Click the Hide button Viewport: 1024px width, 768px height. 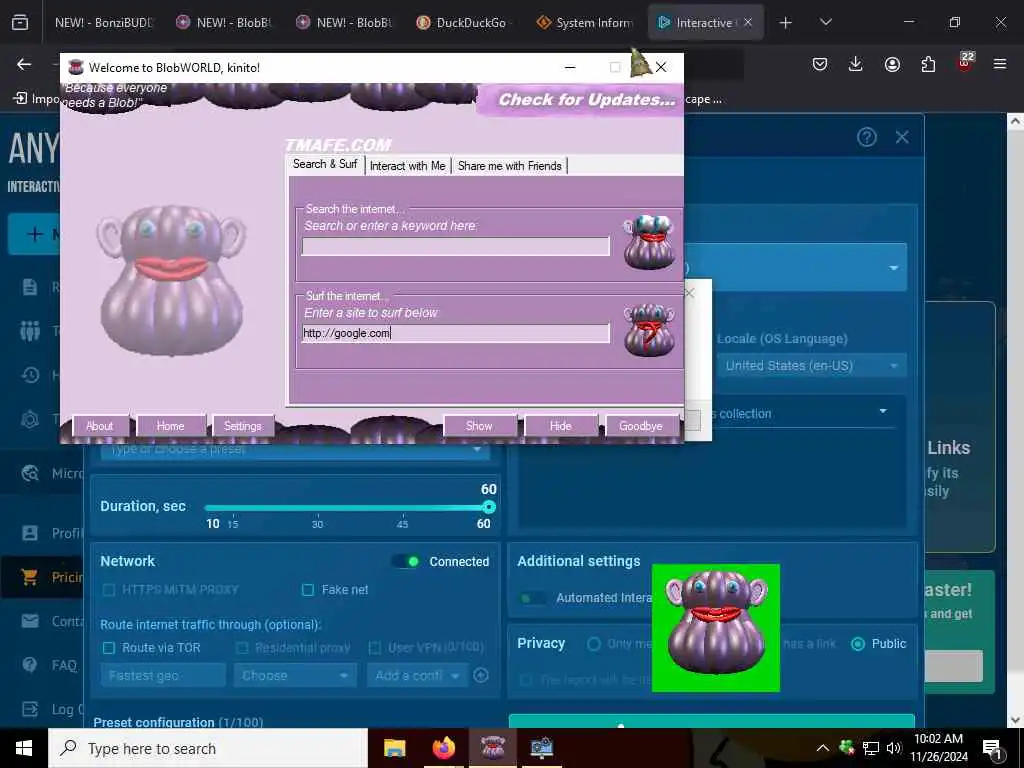560,426
